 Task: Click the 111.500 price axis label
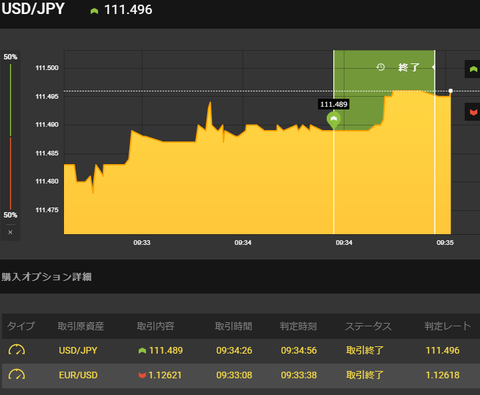click(47, 68)
